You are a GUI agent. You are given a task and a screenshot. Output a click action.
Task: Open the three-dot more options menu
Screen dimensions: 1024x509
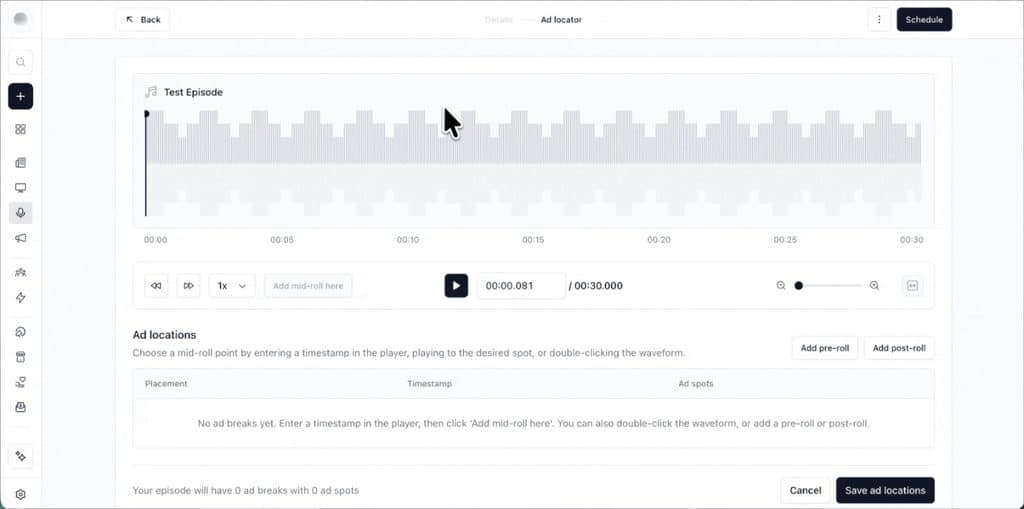(879, 20)
